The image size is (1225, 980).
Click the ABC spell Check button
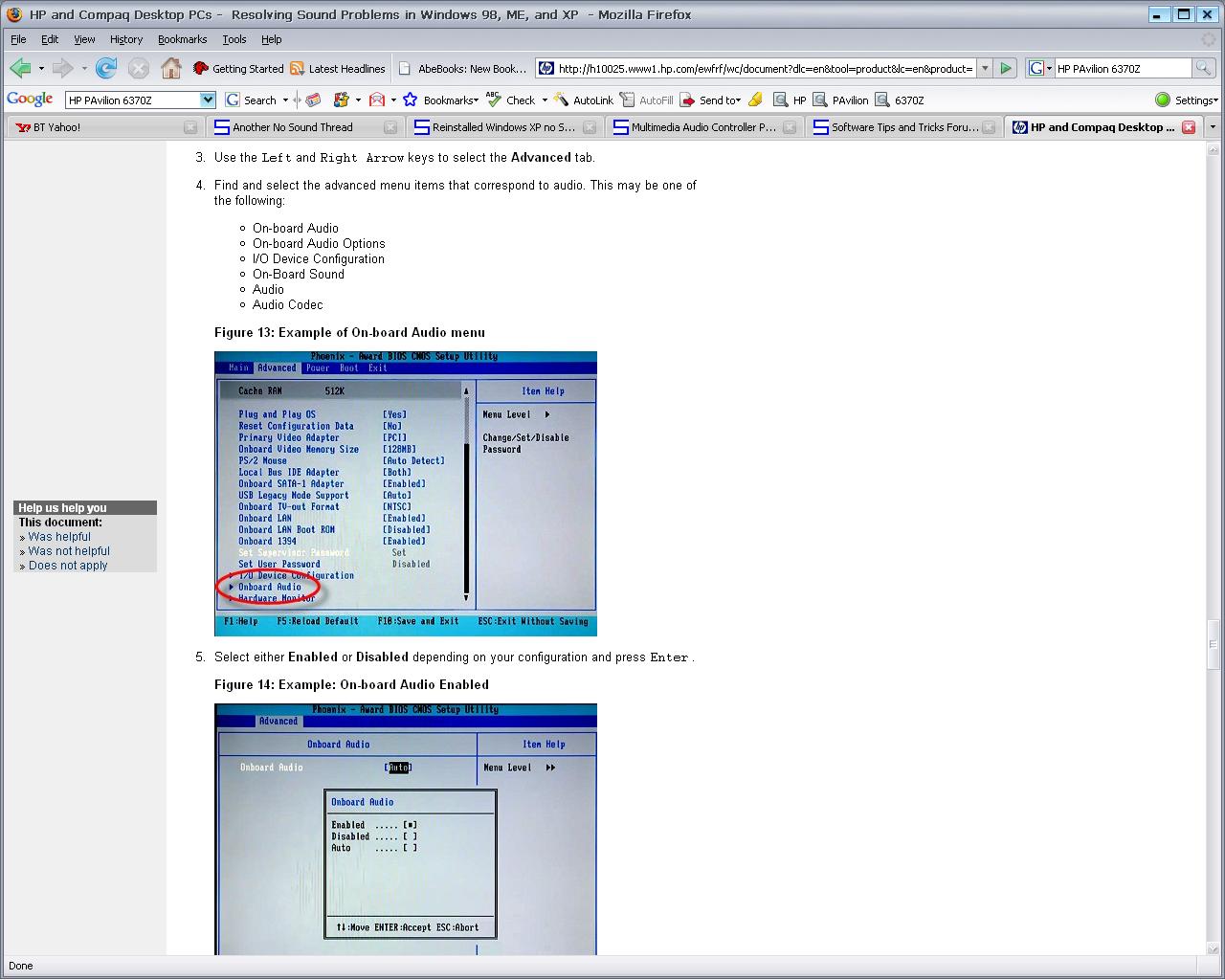[510, 100]
